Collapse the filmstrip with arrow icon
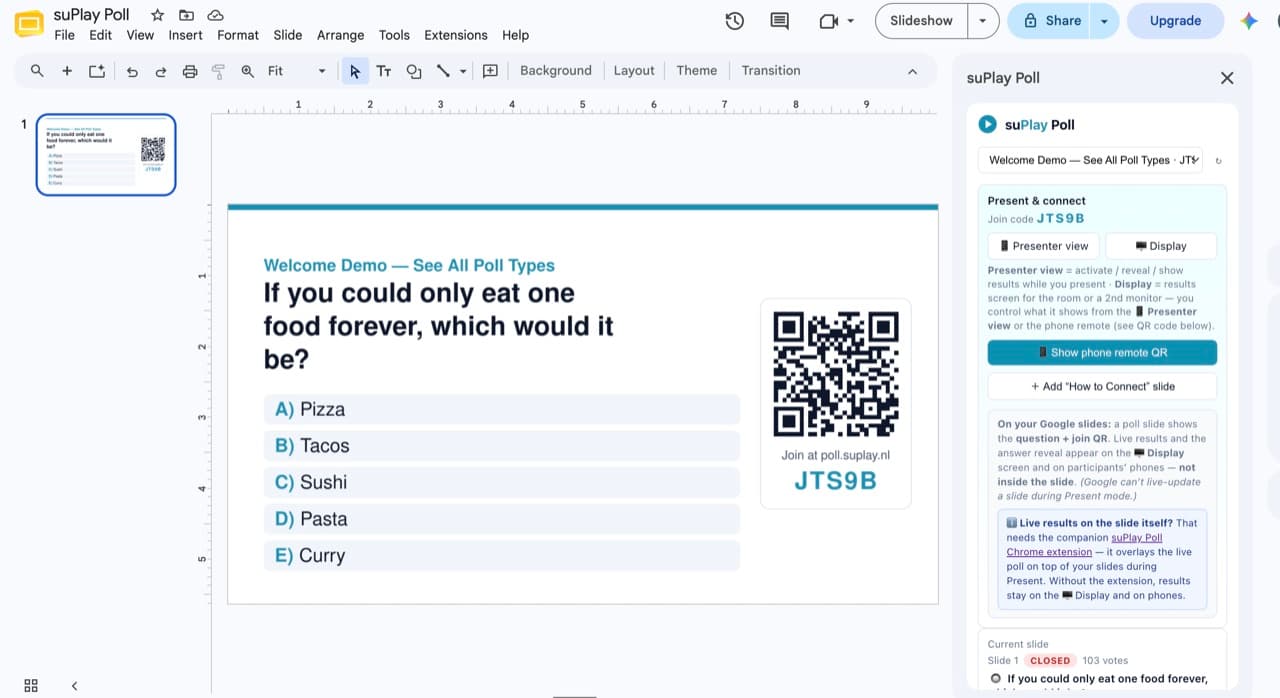This screenshot has height=698, width=1280. pos(74,685)
